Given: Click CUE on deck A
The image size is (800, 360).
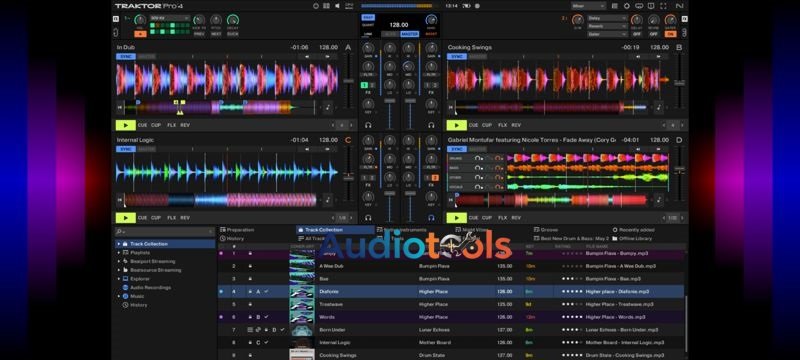Looking at the screenshot, I should [x=142, y=125].
